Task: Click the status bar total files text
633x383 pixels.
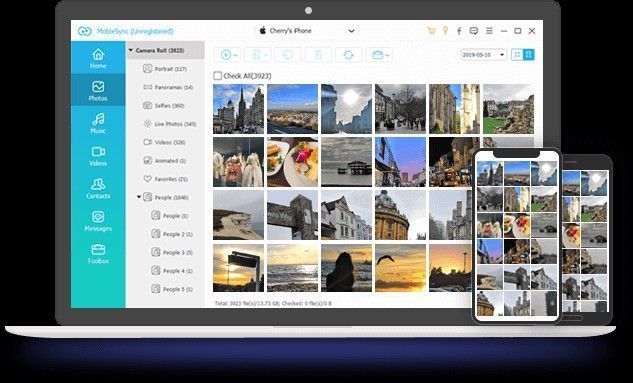Action: pos(273,303)
